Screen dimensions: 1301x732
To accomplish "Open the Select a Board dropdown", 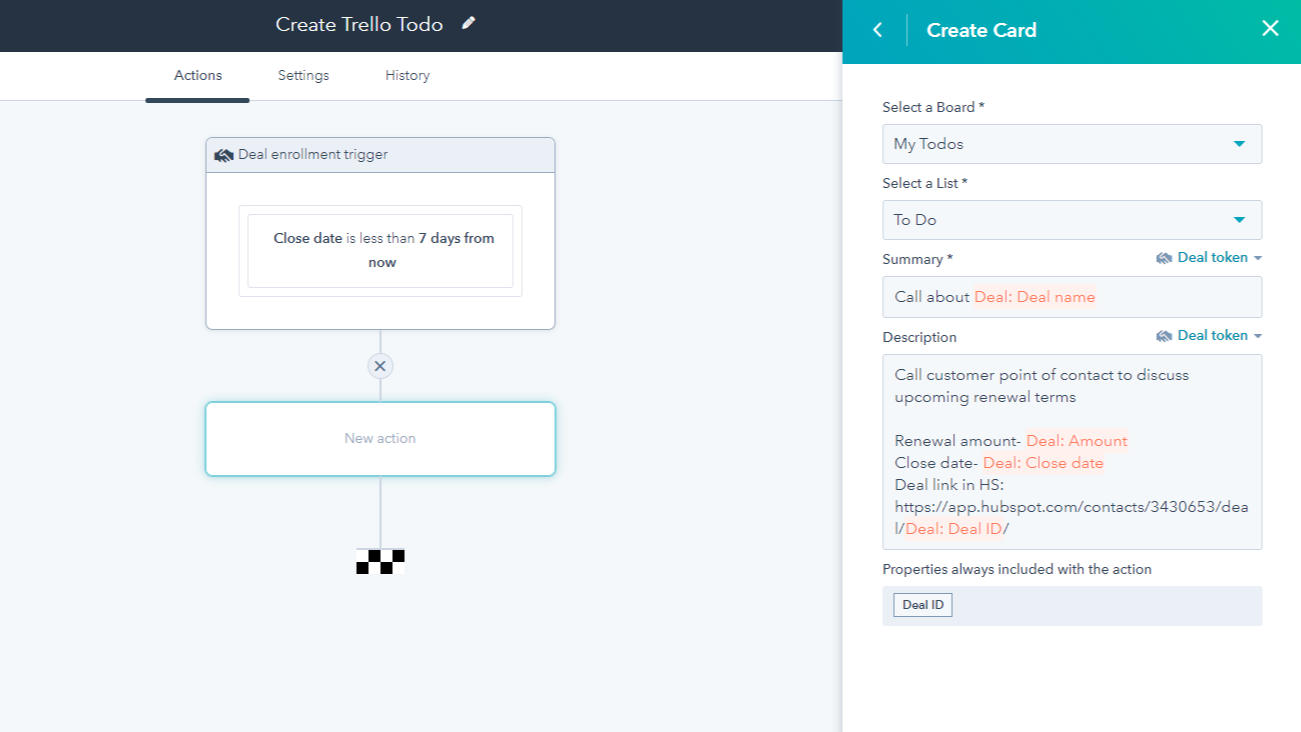I will 1072,144.
